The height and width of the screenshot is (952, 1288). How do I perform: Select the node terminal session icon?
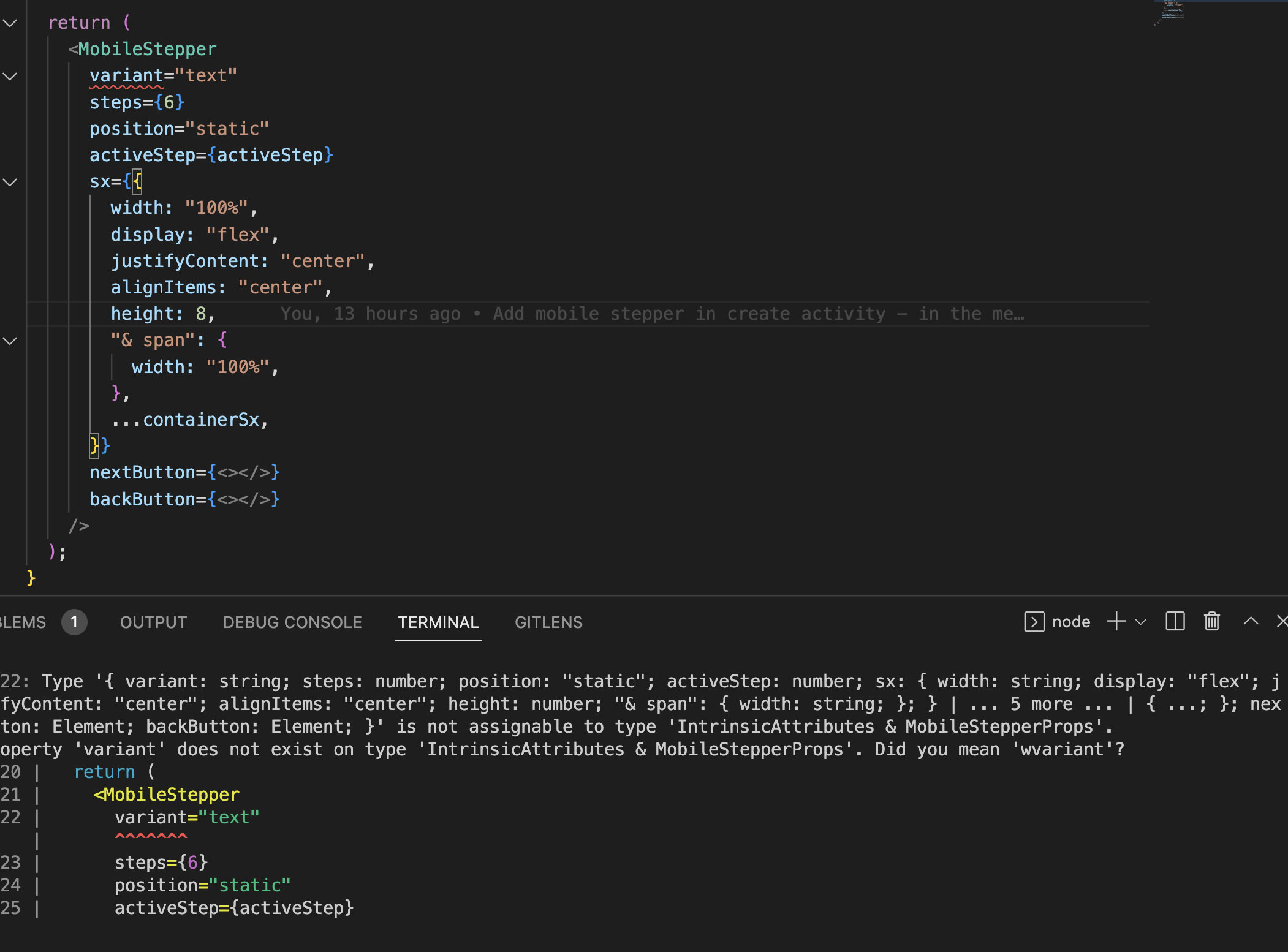click(x=1034, y=622)
